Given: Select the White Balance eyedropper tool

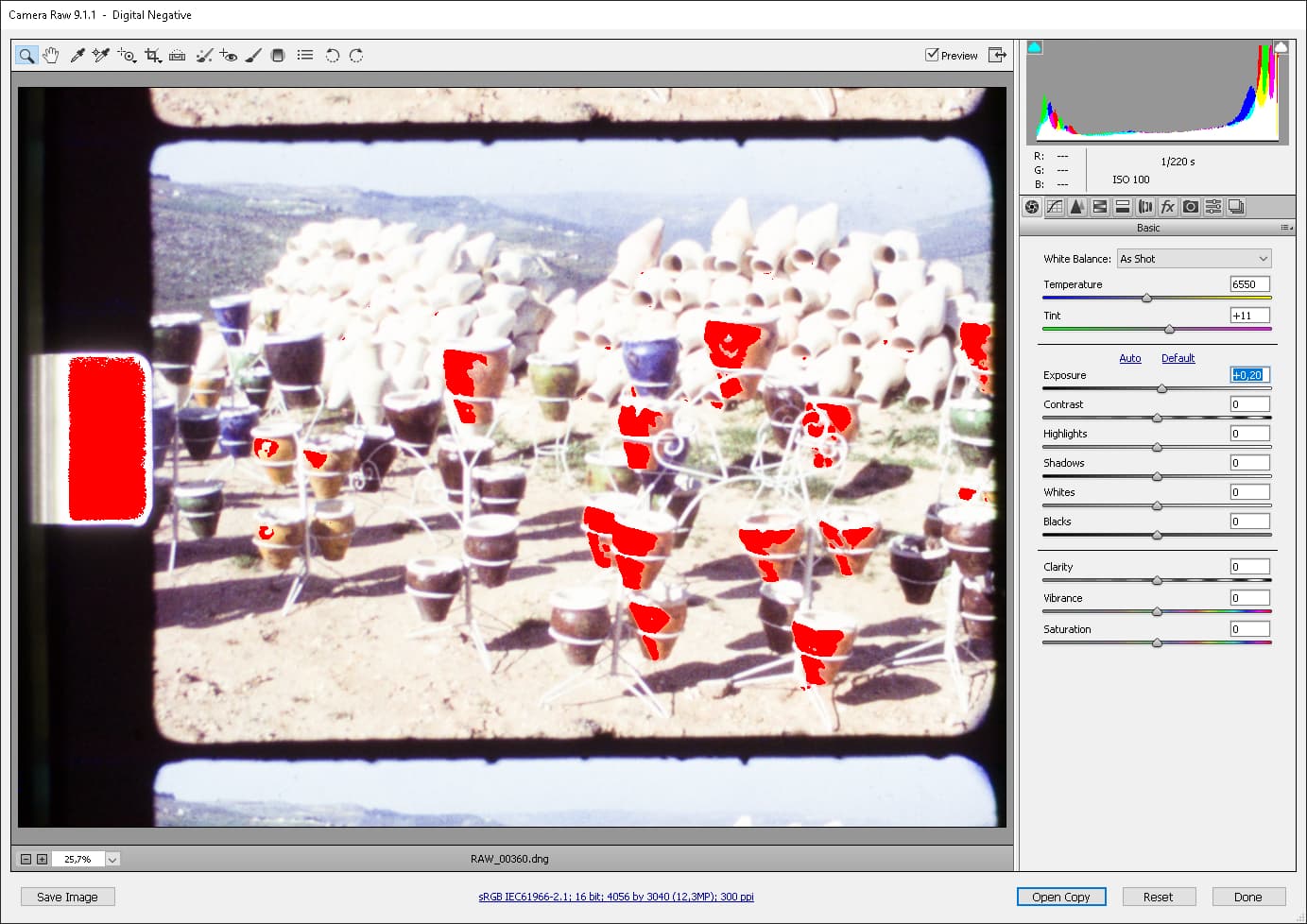Looking at the screenshot, I should point(77,56).
